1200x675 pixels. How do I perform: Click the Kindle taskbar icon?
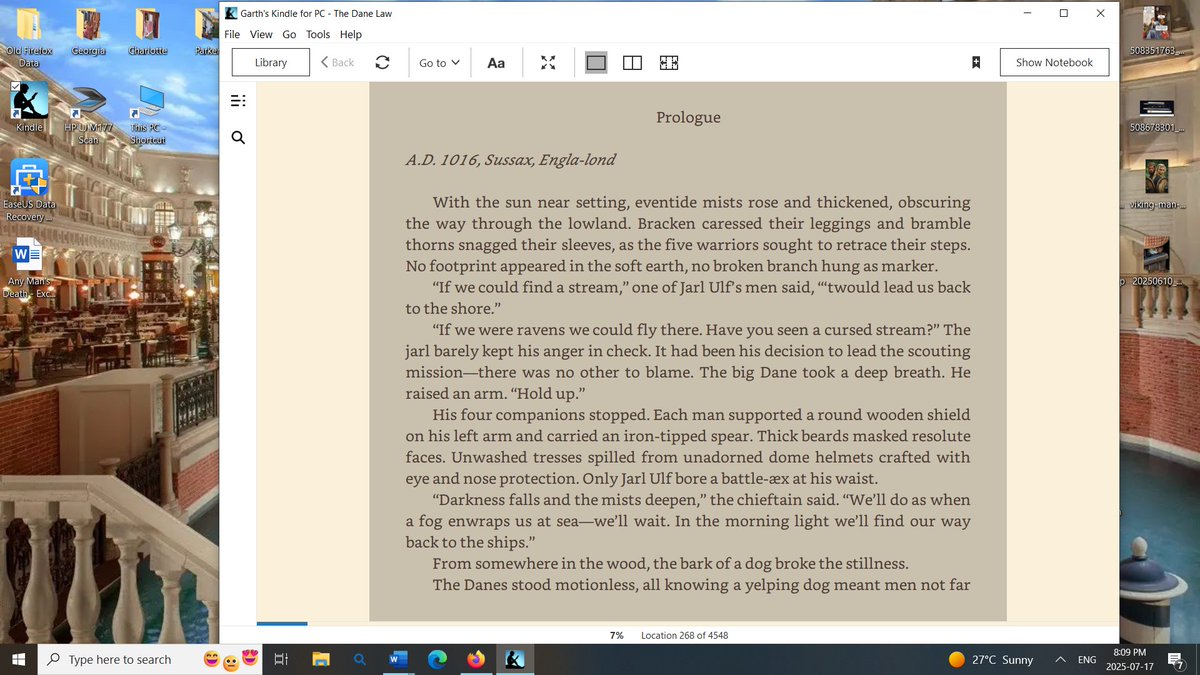514,659
